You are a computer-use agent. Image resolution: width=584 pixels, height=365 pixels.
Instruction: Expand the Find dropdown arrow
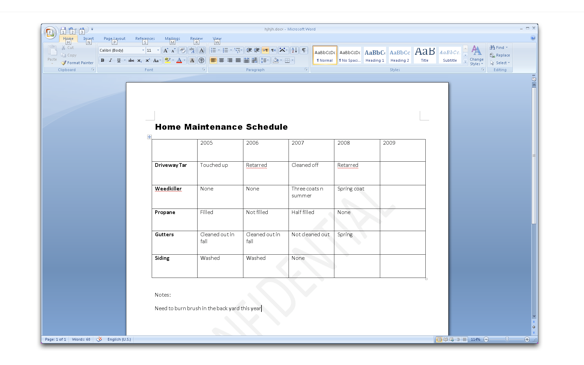click(507, 48)
